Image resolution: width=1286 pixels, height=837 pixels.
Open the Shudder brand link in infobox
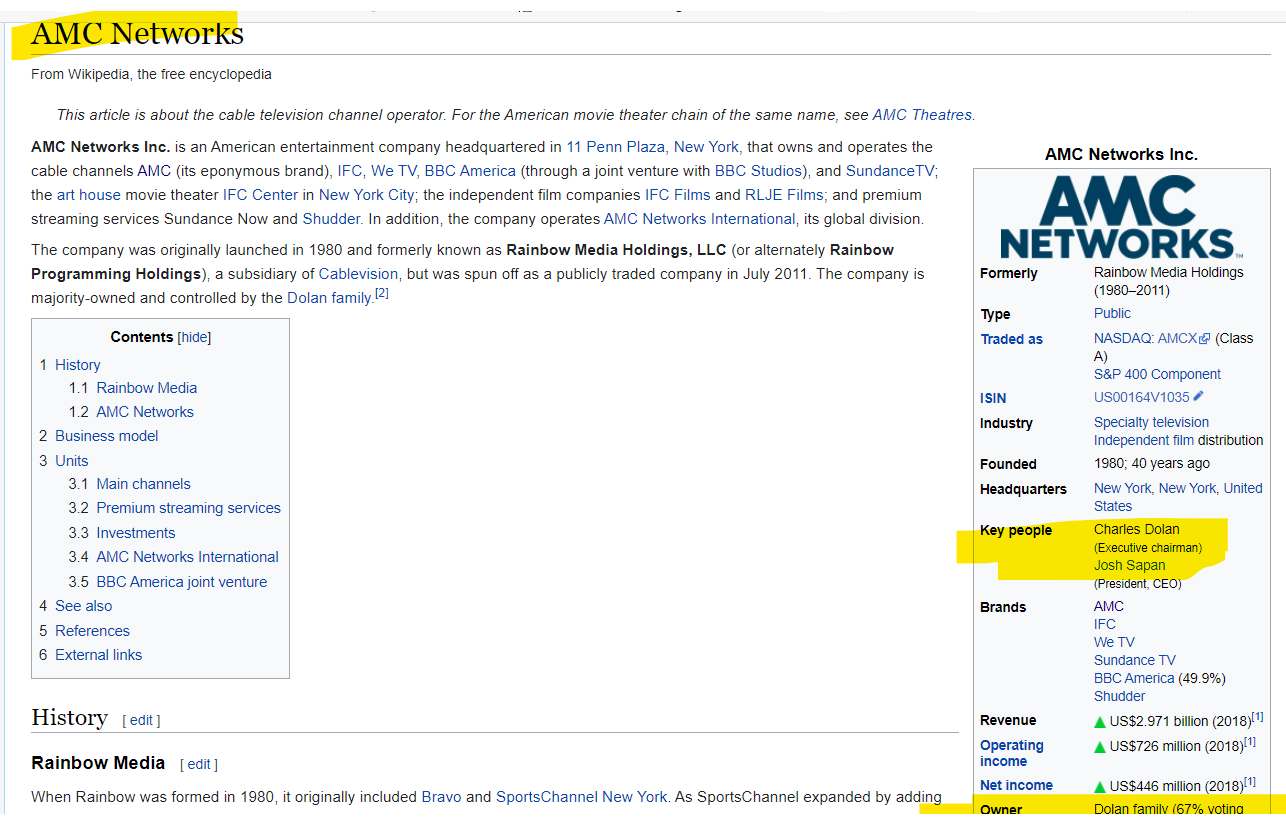coord(1120,696)
